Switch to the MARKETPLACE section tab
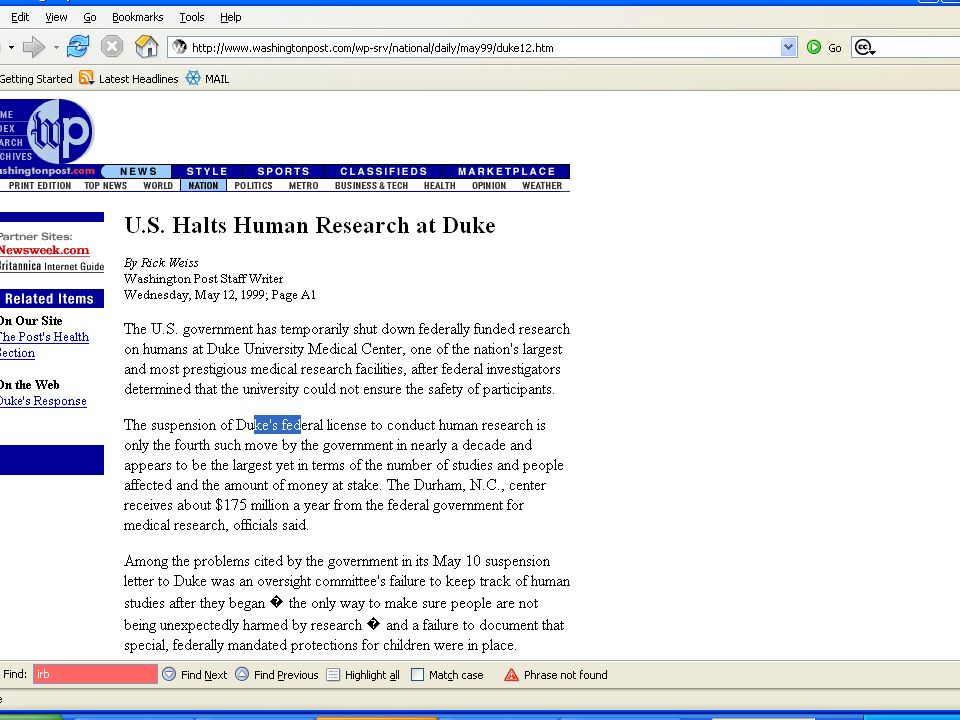The width and height of the screenshot is (960, 720). (506, 171)
